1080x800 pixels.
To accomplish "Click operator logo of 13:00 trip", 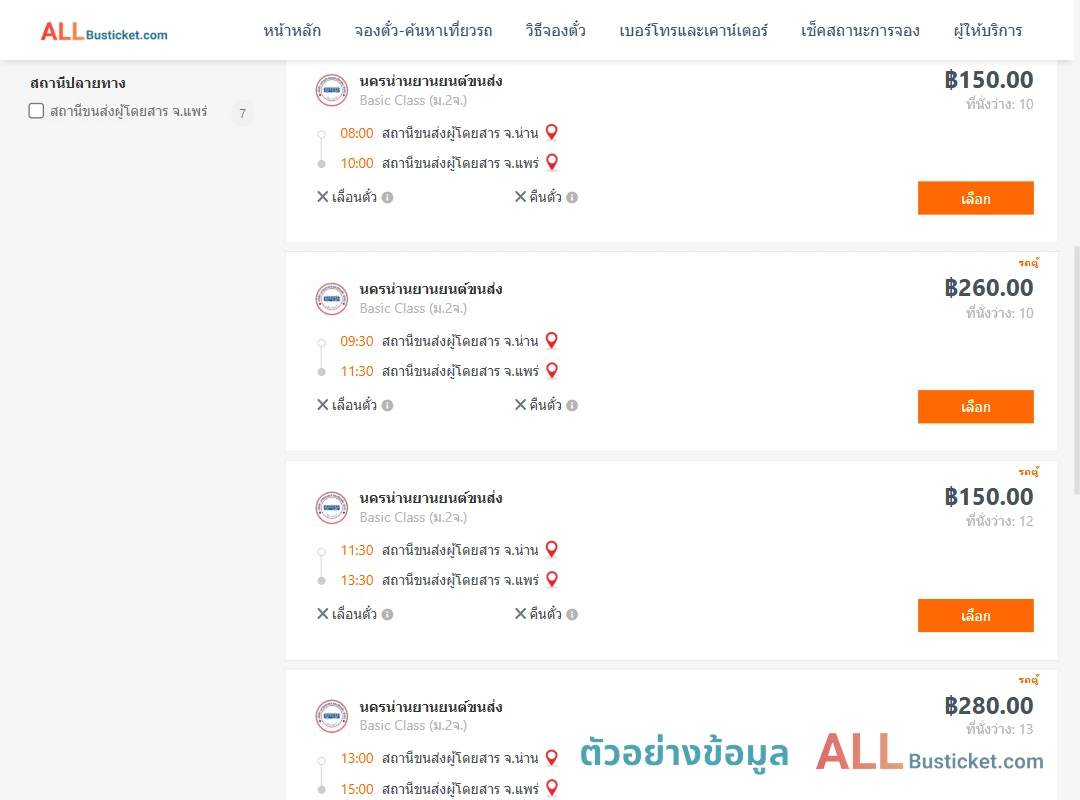I will pos(332,716).
